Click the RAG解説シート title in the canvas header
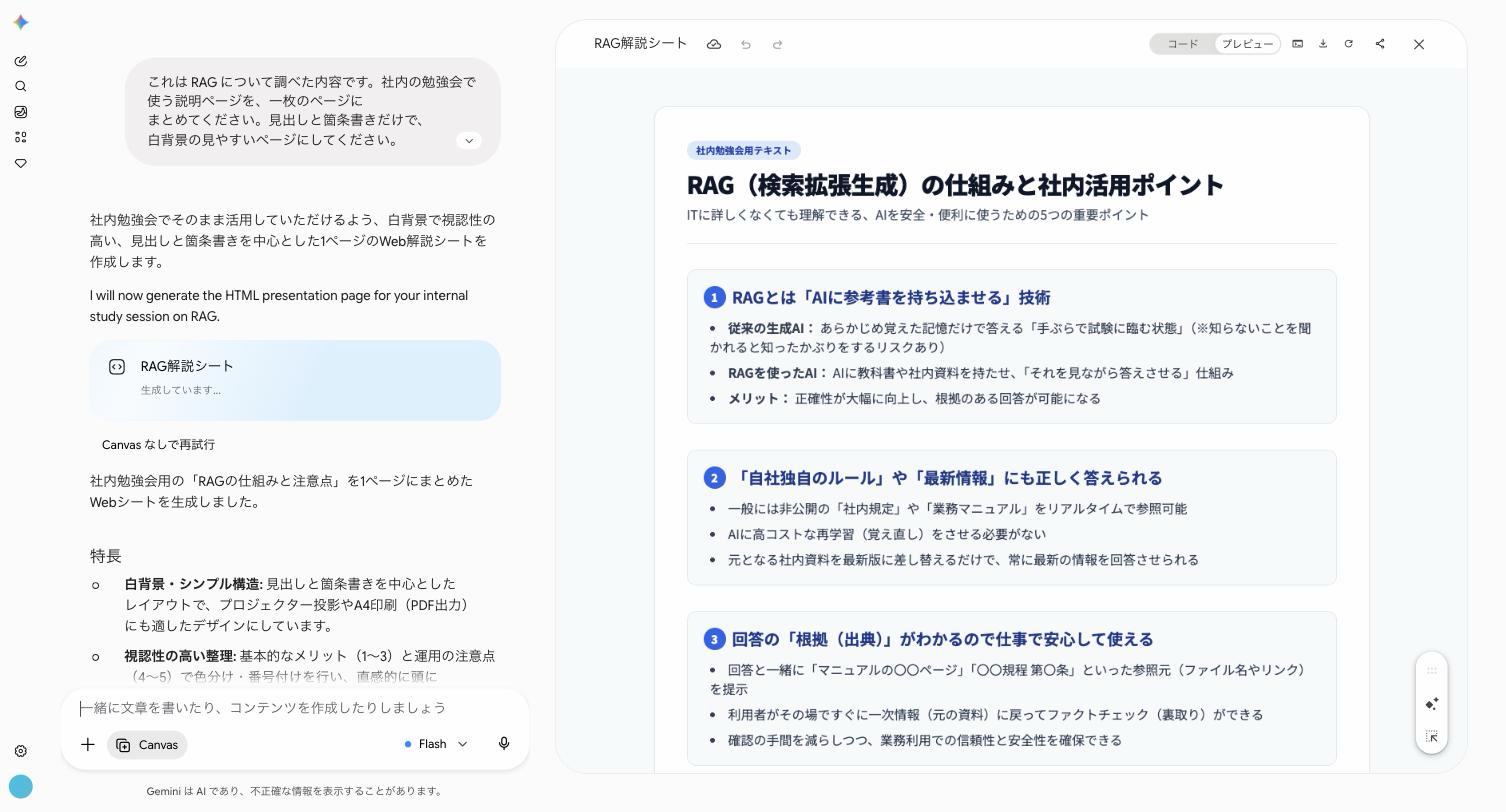1506x812 pixels. (640, 44)
